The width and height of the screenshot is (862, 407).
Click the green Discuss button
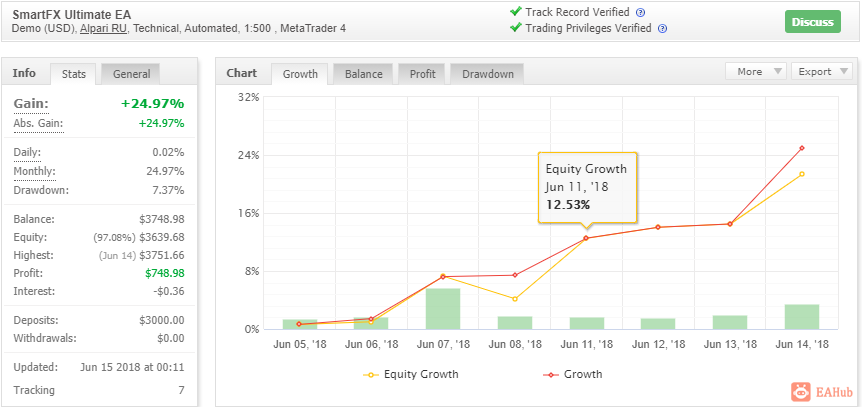click(813, 22)
